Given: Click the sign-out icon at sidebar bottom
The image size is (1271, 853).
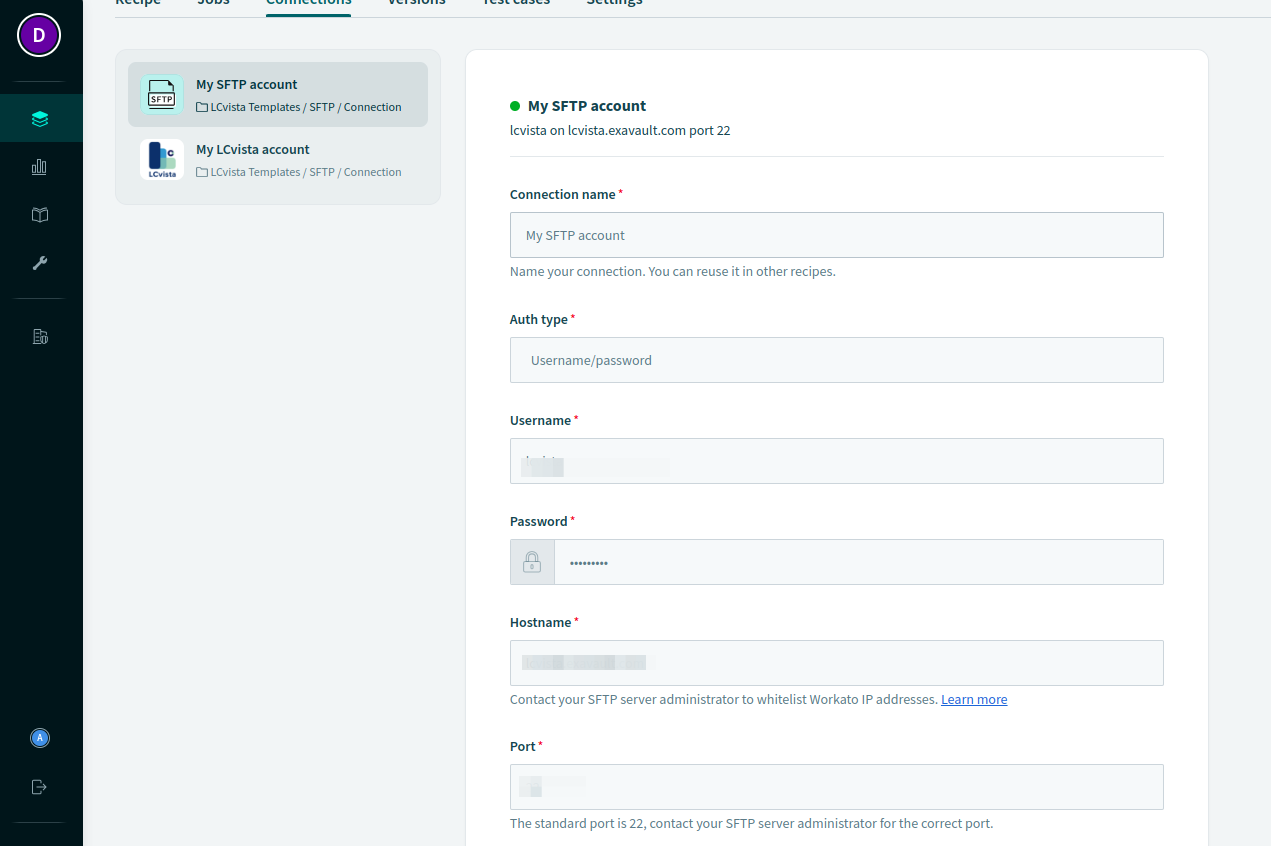Looking at the screenshot, I should (38, 786).
